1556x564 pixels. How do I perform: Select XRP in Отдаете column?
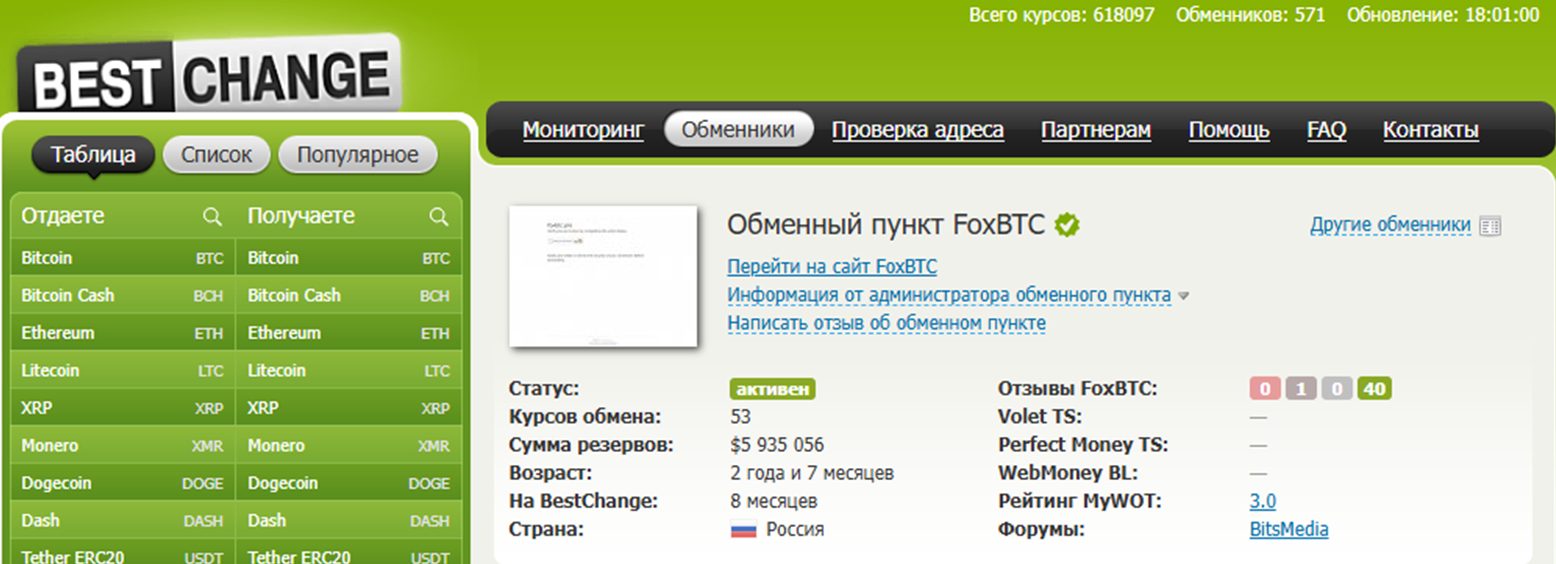click(122, 408)
